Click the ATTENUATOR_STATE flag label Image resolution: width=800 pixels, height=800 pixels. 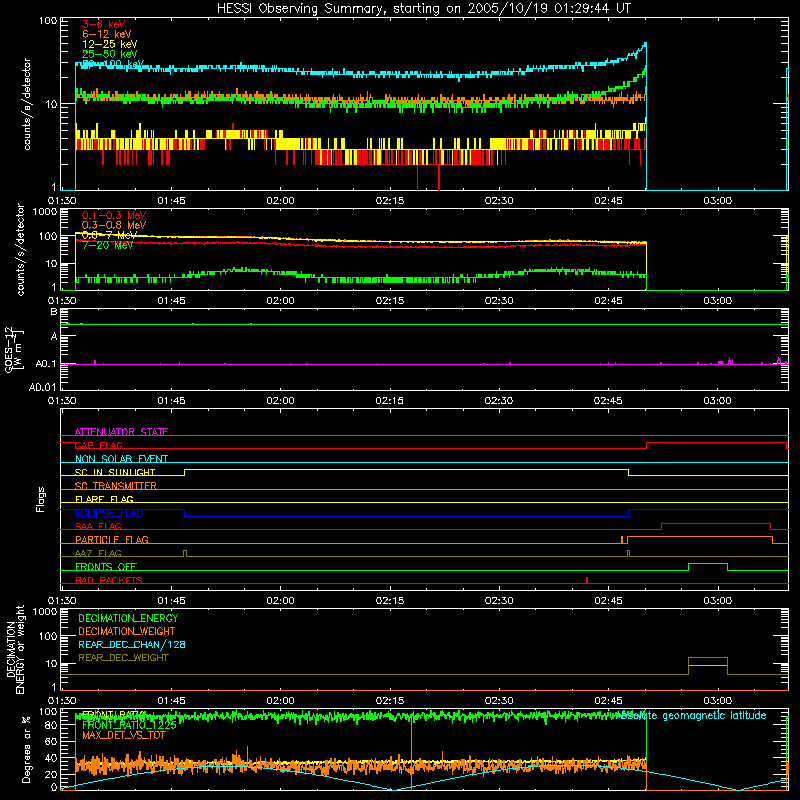(121, 432)
